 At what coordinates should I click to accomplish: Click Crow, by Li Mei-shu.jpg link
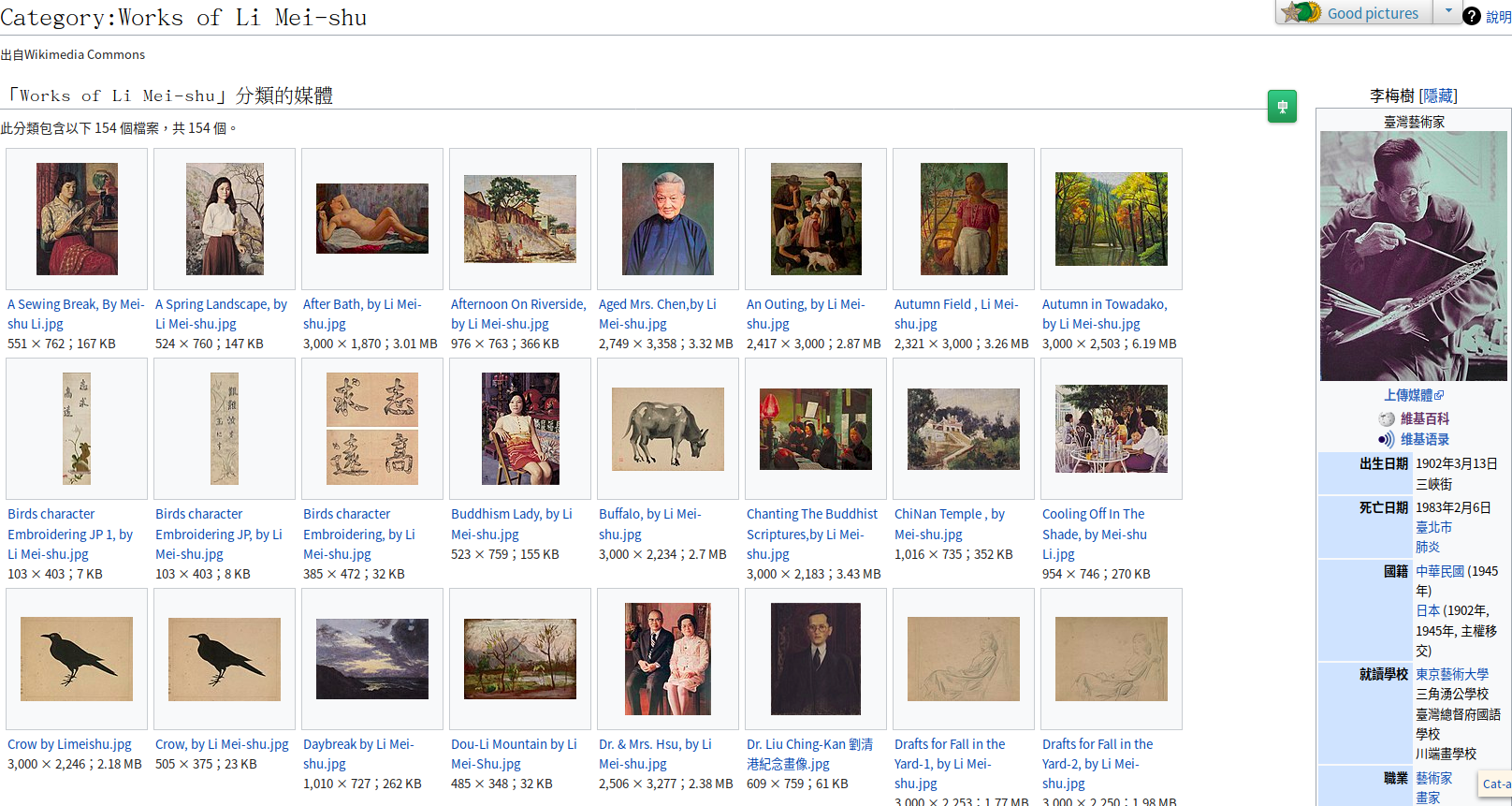222,744
